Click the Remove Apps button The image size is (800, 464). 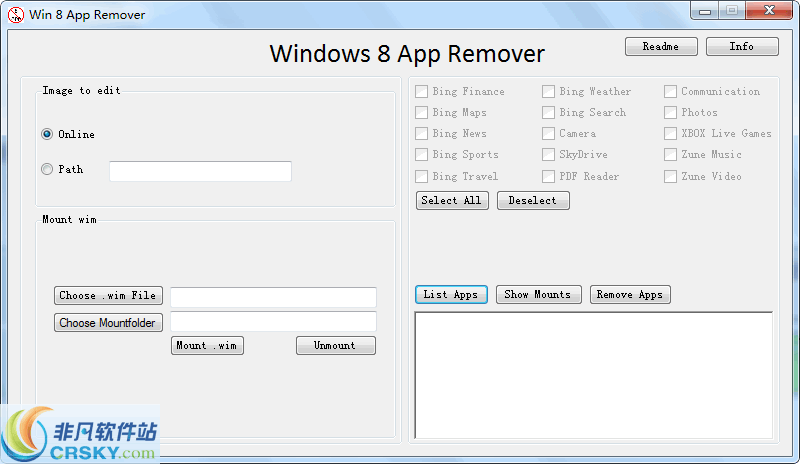(x=630, y=295)
